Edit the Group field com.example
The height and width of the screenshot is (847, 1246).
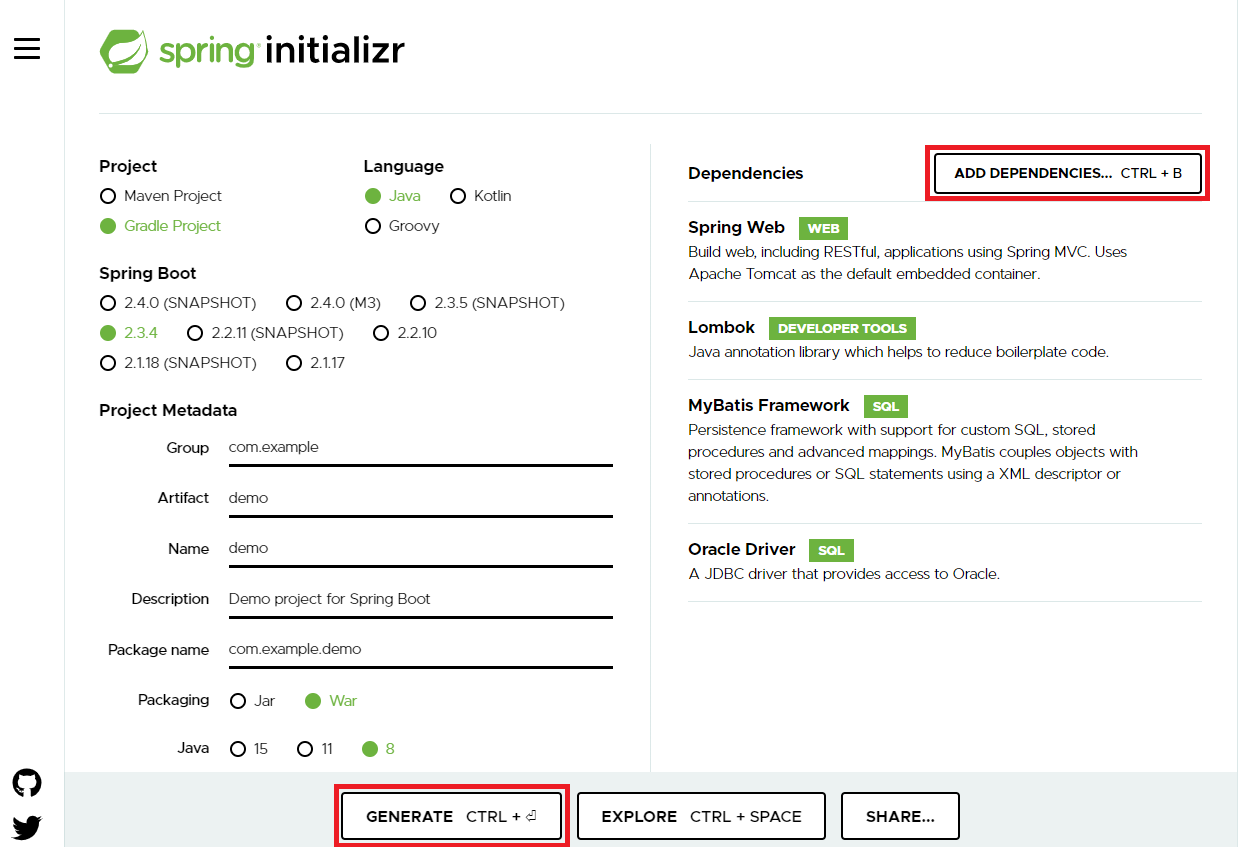(420, 448)
